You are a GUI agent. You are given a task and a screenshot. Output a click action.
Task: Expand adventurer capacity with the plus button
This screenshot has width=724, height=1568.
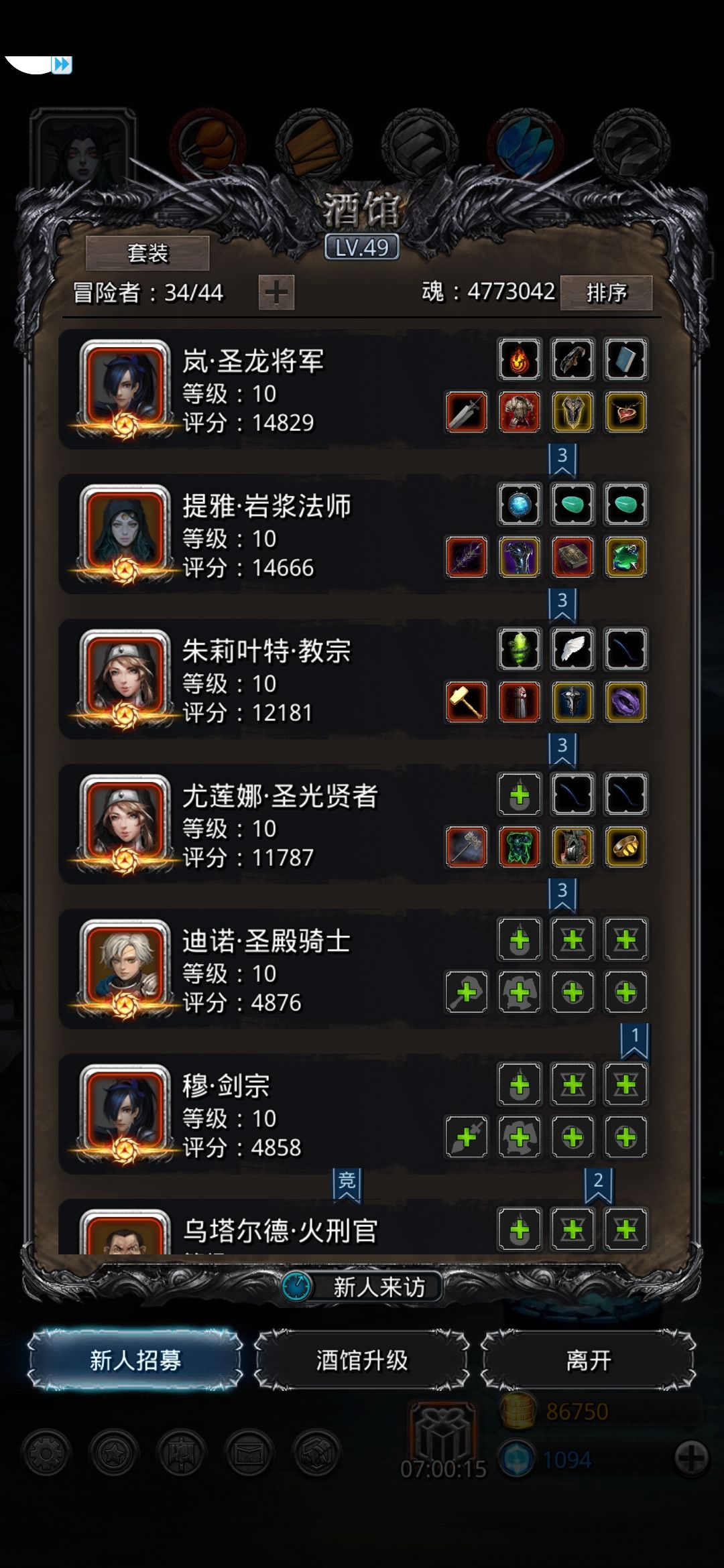277,293
